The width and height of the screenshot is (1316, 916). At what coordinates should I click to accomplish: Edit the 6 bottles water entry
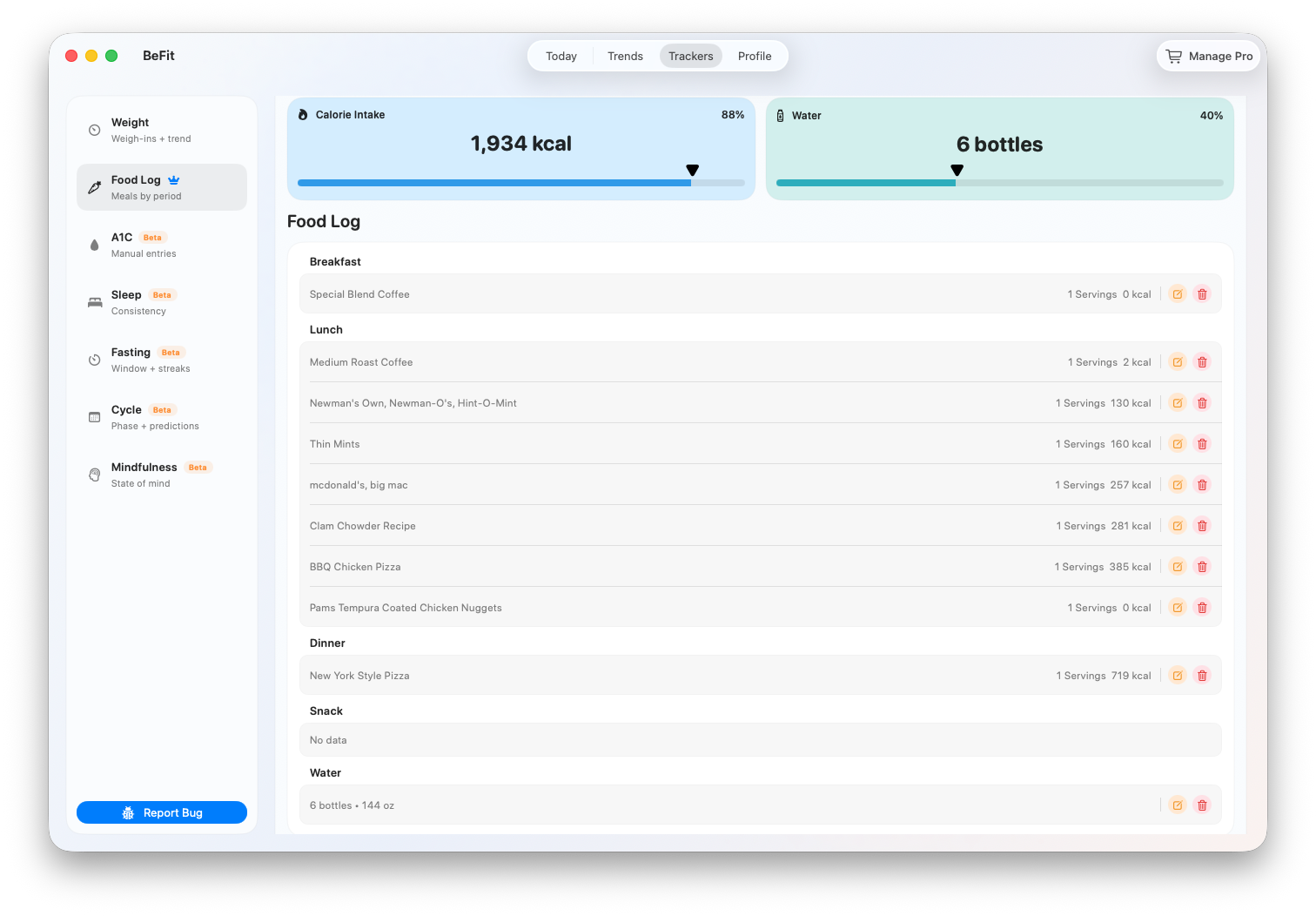[x=1178, y=805]
